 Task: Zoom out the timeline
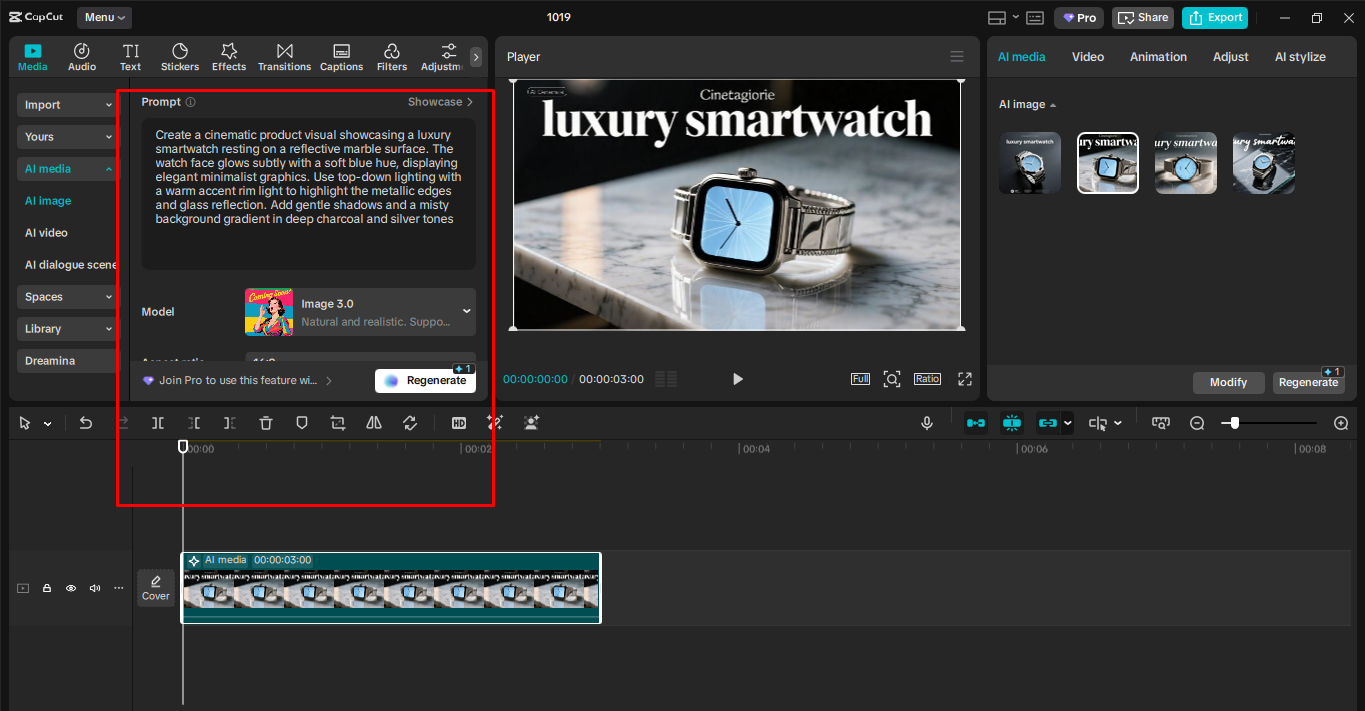pyautogui.click(x=1197, y=423)
